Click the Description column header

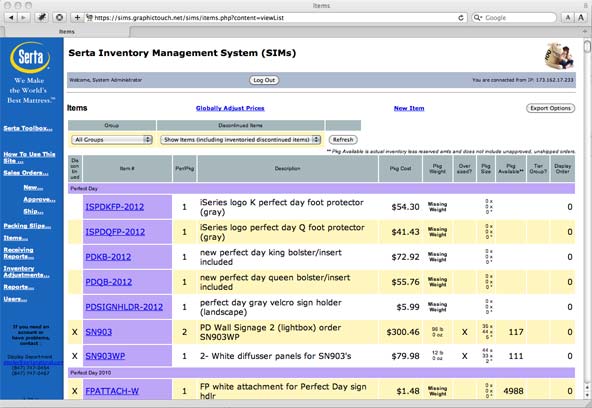(287, 169)
